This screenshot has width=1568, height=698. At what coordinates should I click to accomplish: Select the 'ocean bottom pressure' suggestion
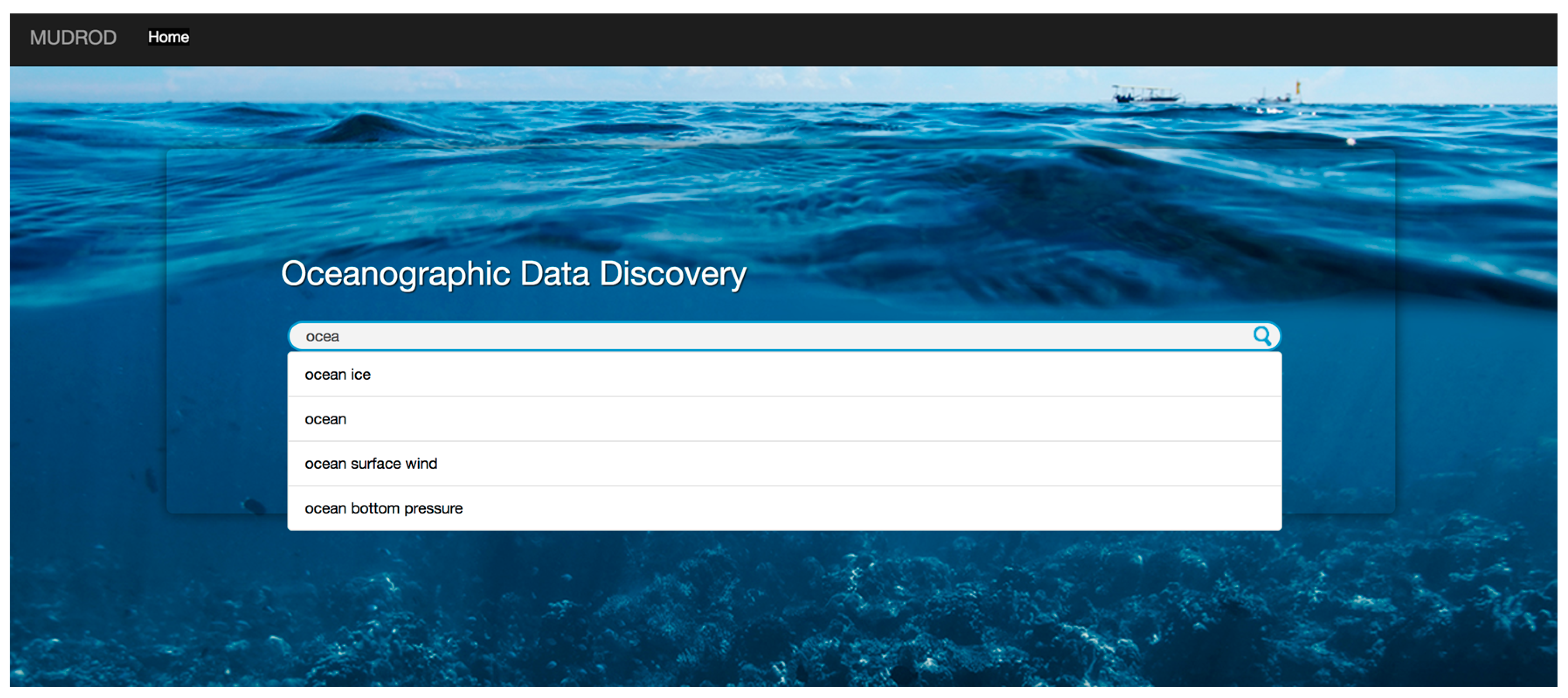[x=383, y=508]
